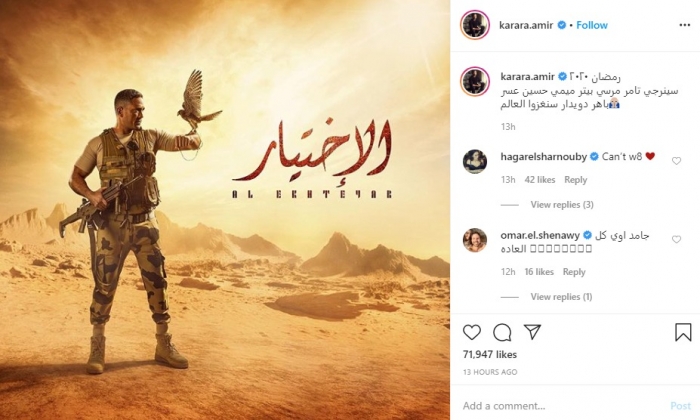Screen dimensions: 700x420
Task: View 42 likes on hagarelsharnouby's comment
Action: [x=540, y=180]
